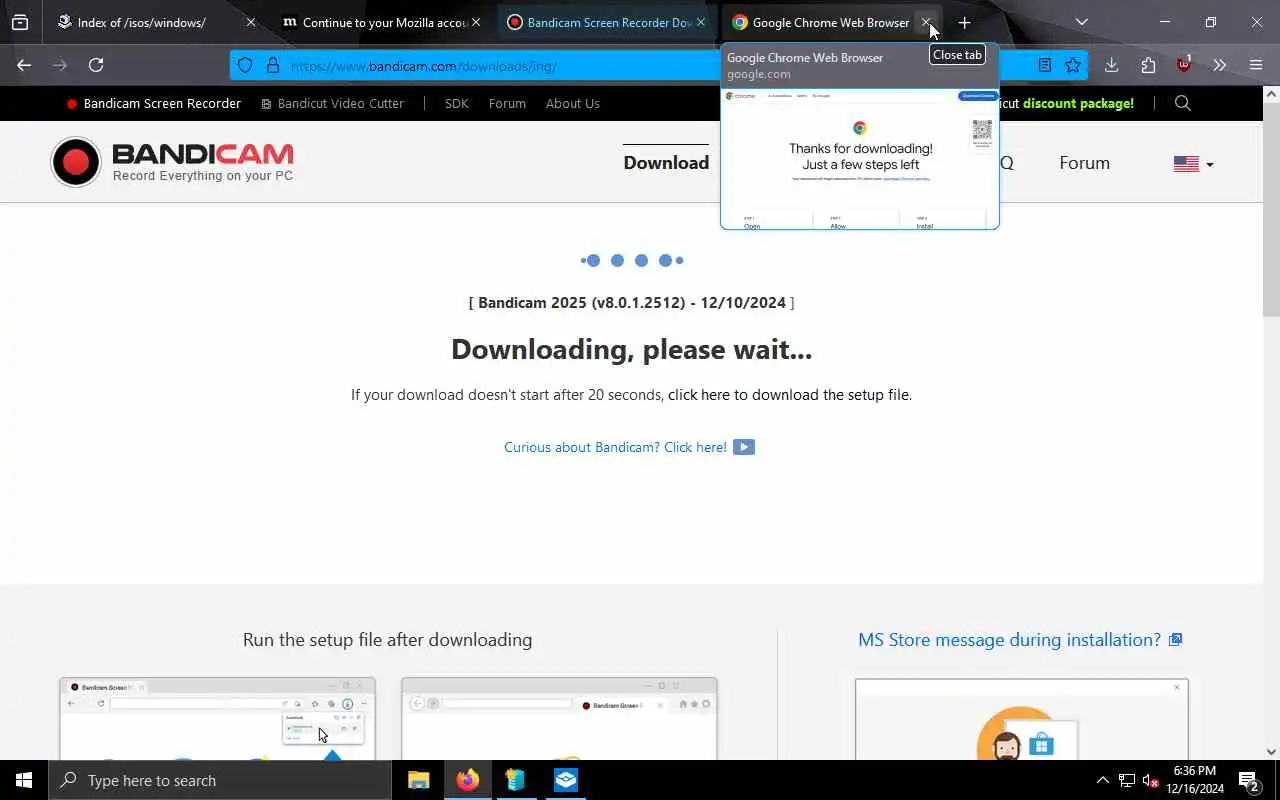Open MS Store installation illustration thumbnail

pos(1022,719)
